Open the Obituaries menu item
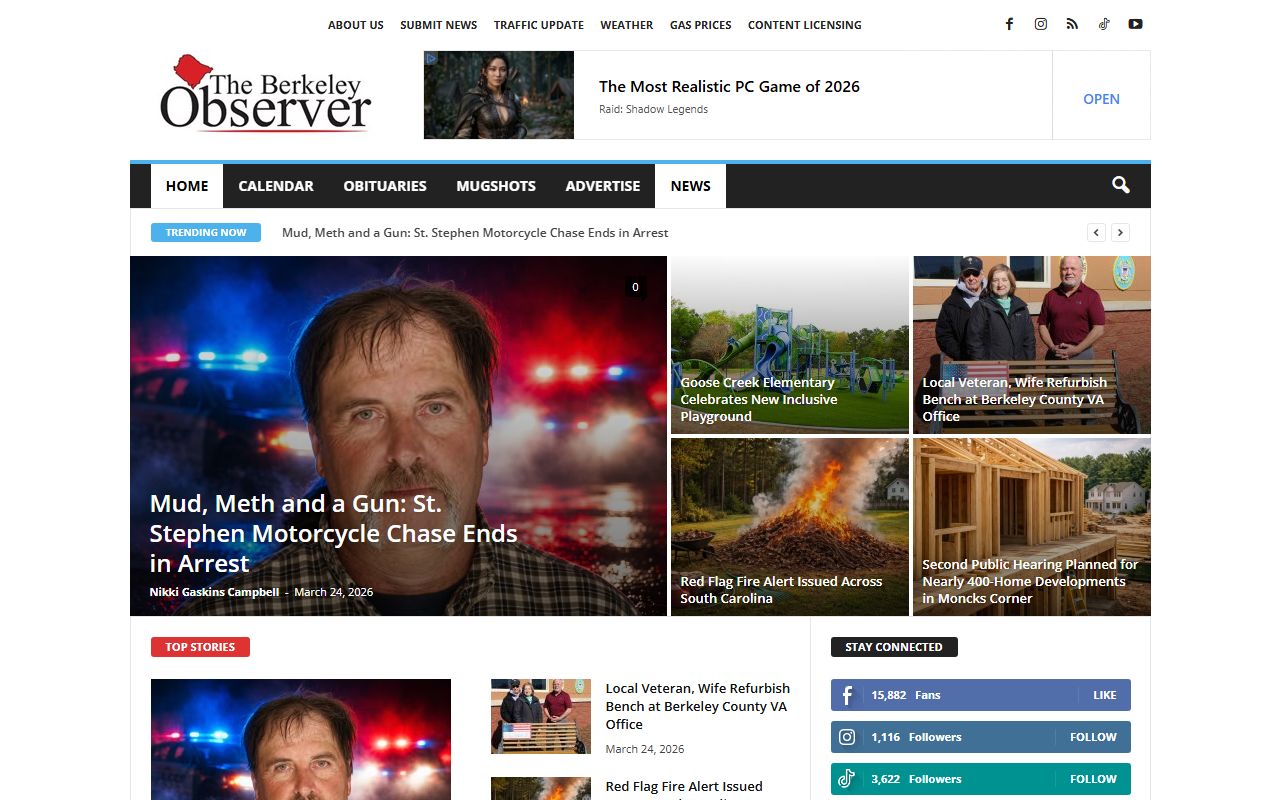Viewport: 1280px width, 800px height. (x=385, y=186)
